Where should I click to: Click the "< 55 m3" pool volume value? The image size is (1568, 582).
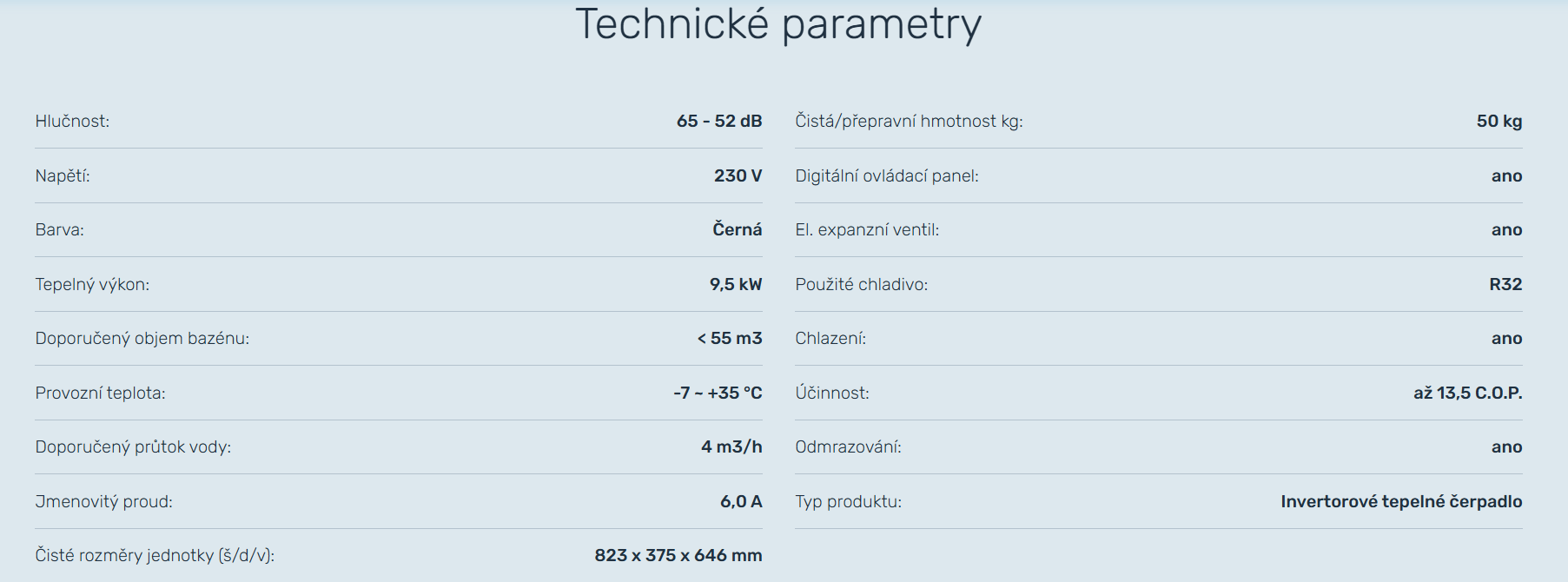pos(729,339)
